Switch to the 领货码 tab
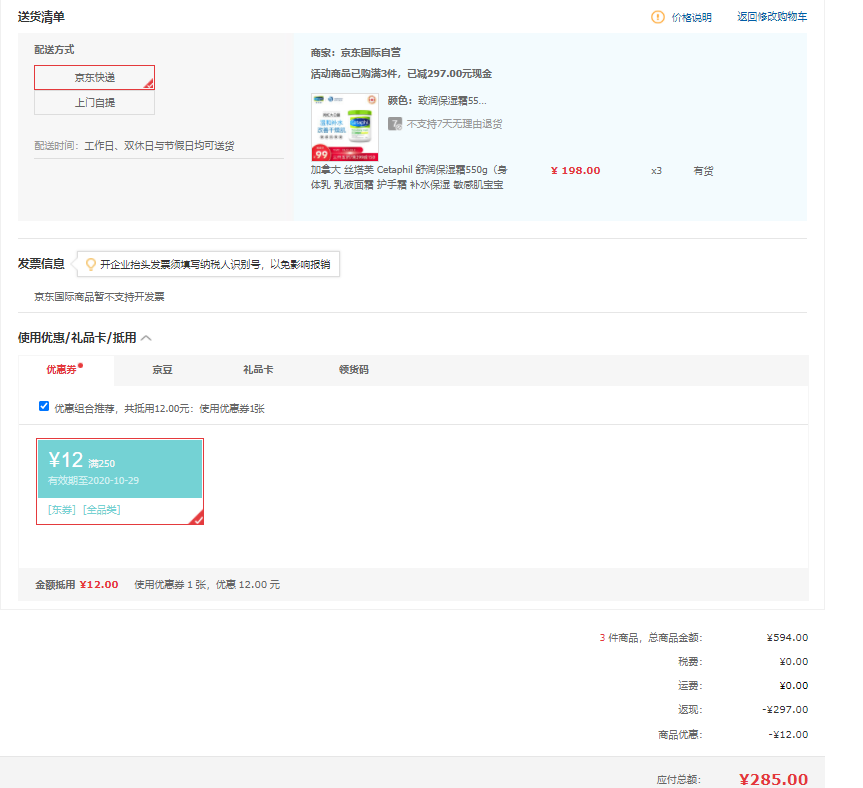 point(354,370)
